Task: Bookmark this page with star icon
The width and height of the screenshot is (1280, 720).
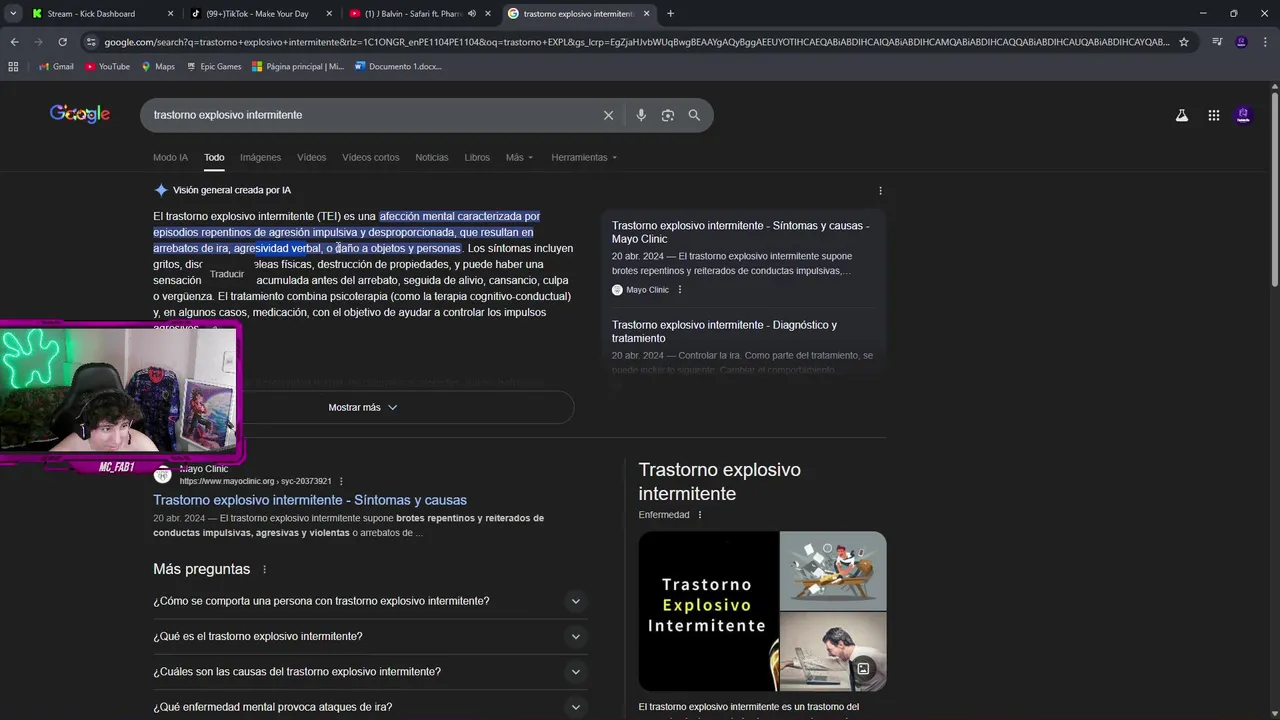Action: point(1184,42)
